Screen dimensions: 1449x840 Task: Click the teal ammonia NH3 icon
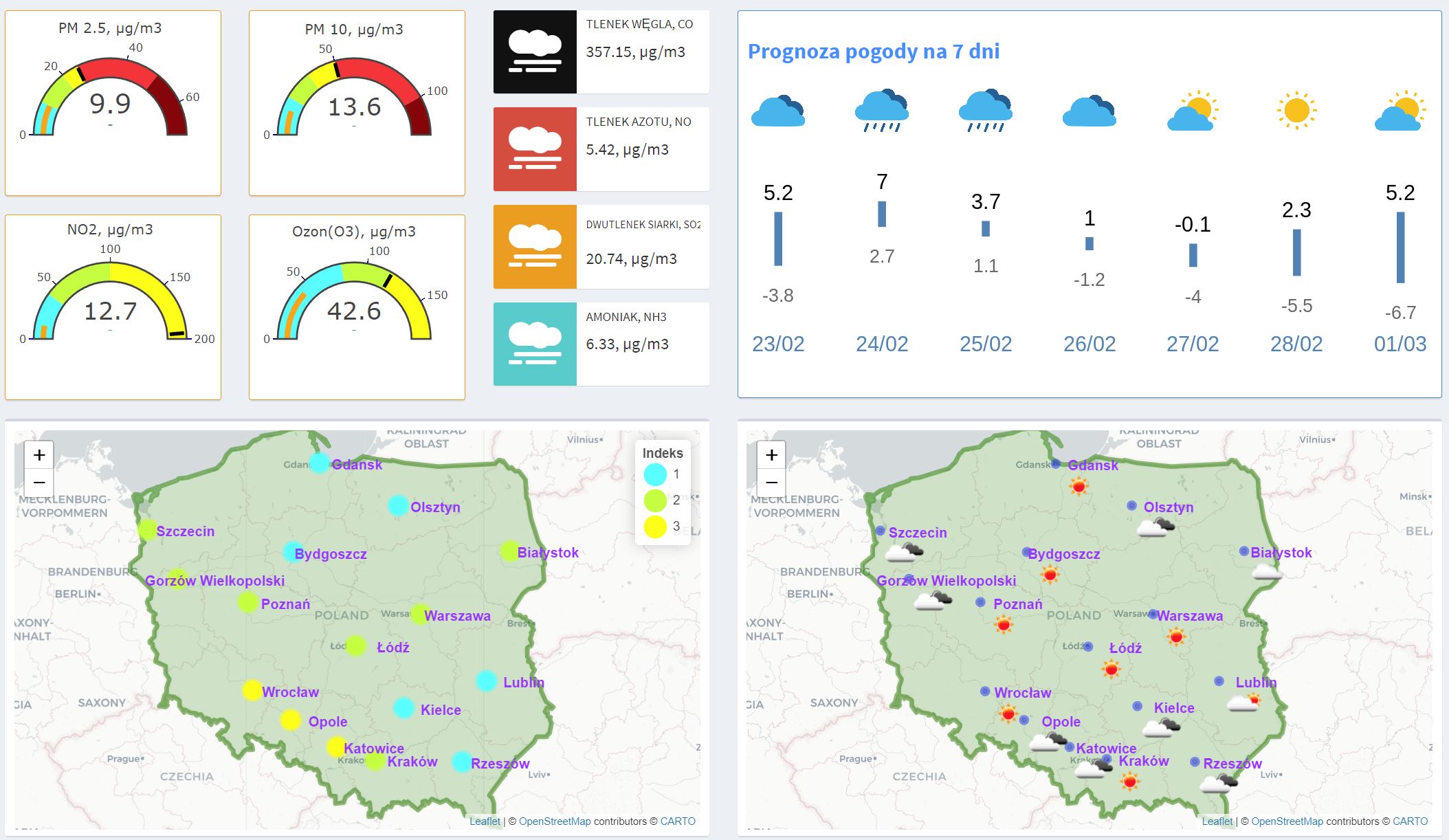535,344
